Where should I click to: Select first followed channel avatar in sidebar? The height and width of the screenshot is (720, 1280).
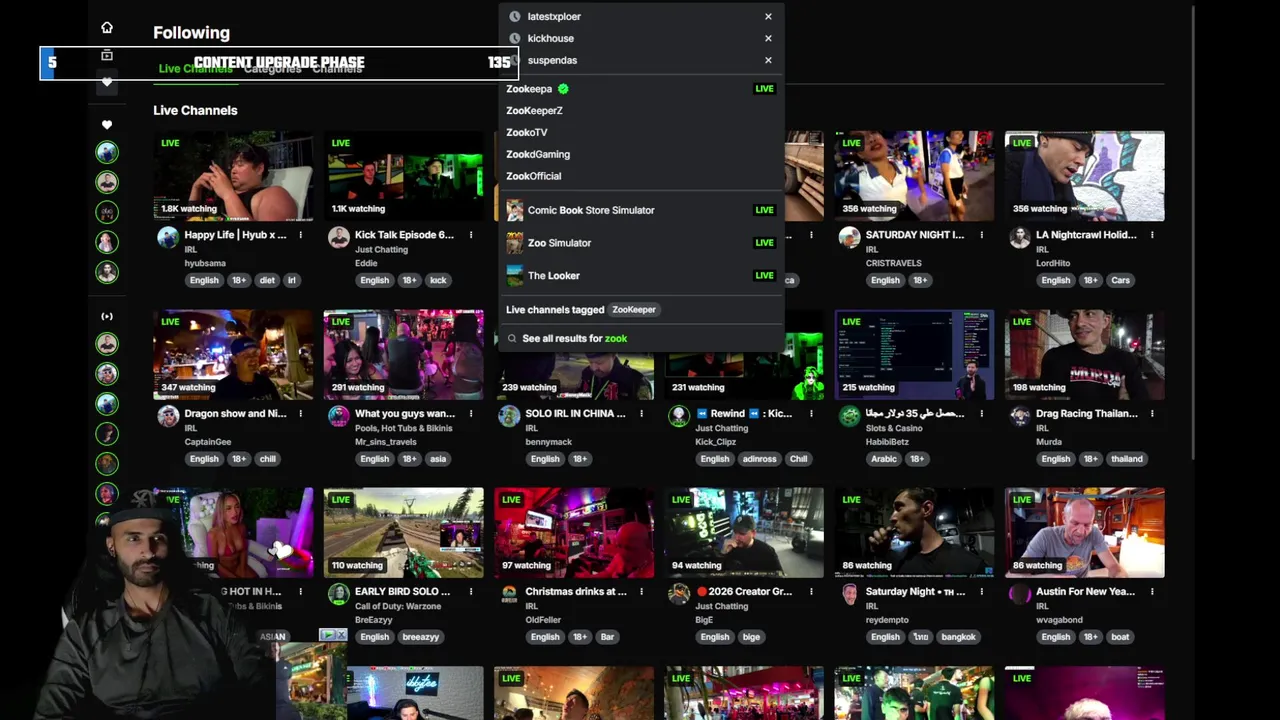107,152
